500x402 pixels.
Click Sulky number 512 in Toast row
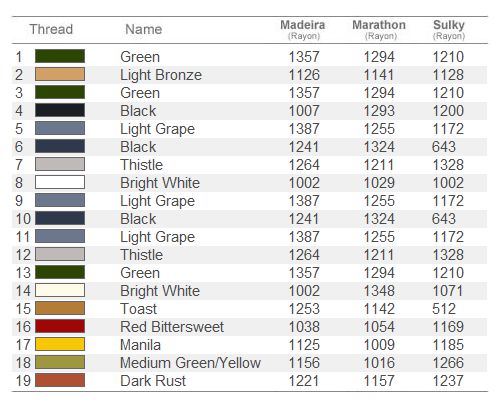pyautogui.click(x=444, y=309)
